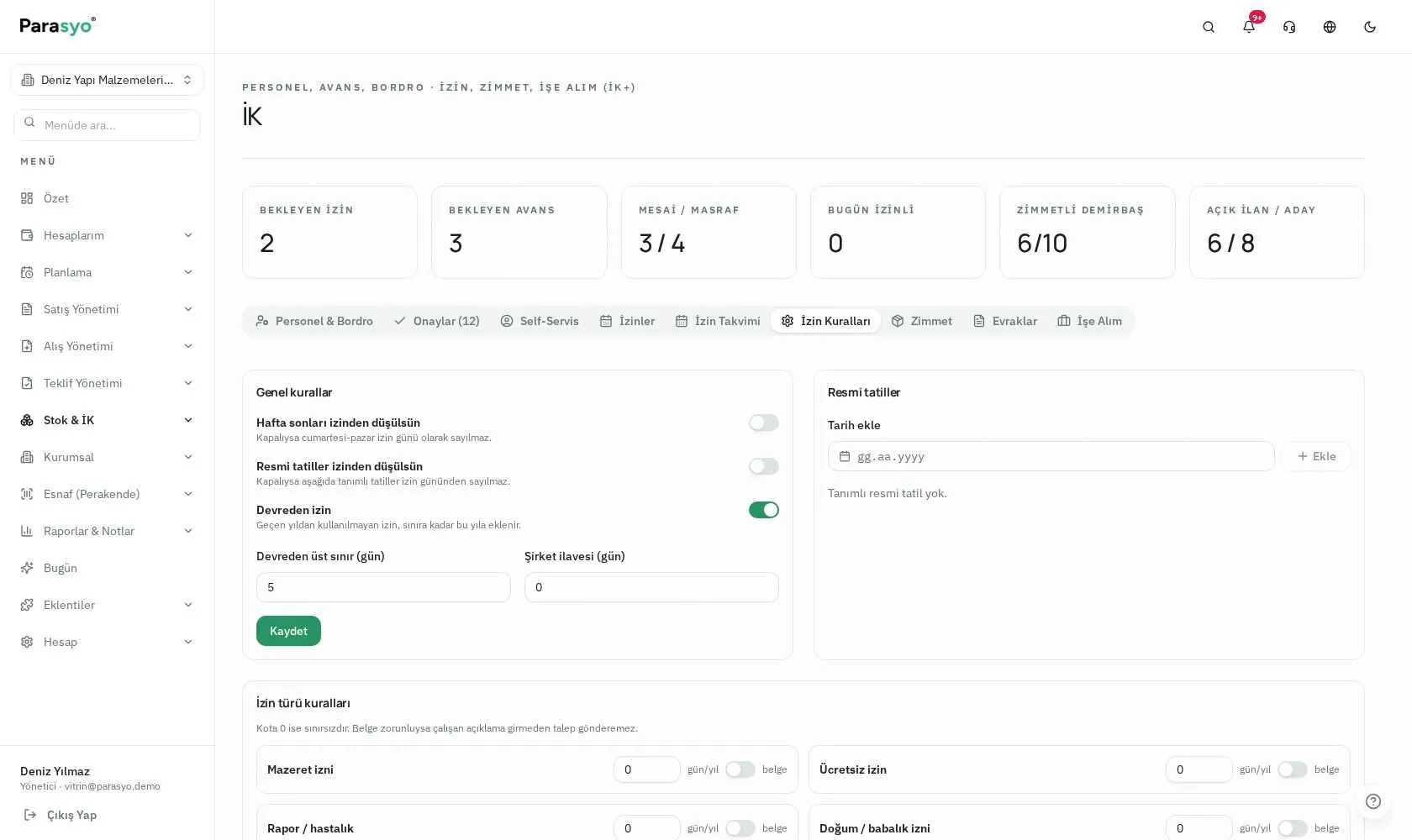
Task: Click the Kurumsal building icon
Action: point(27,457)
